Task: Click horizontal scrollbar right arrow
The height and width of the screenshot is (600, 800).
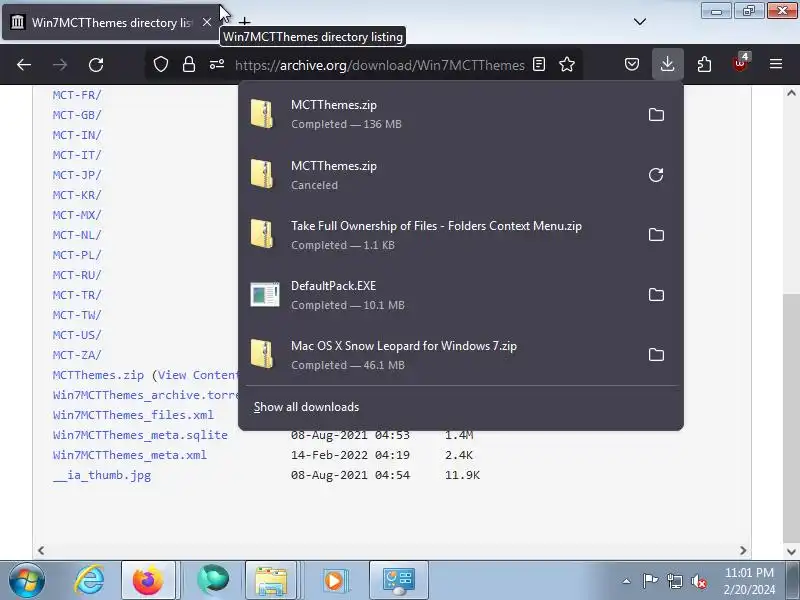Action: (743, 551)
